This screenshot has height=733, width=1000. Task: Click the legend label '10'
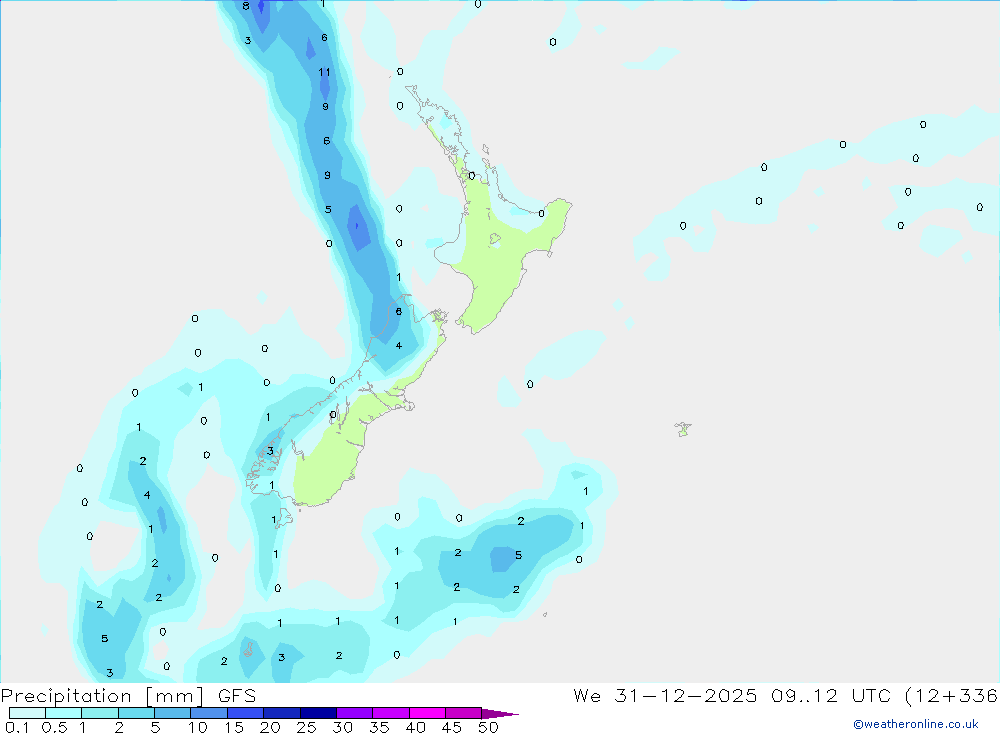[198, 727]
